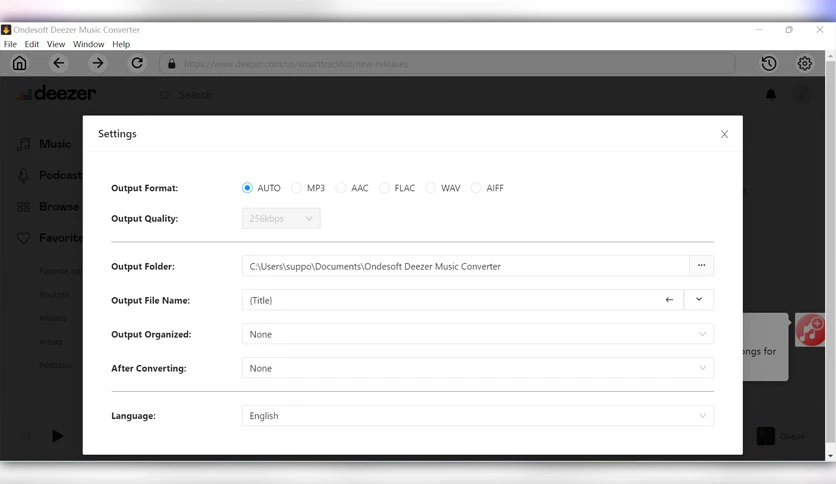Go back with the left arrow icon
The height and width of the screenshot is (484, 836).
pyautogui.click(x=59, y=63)
